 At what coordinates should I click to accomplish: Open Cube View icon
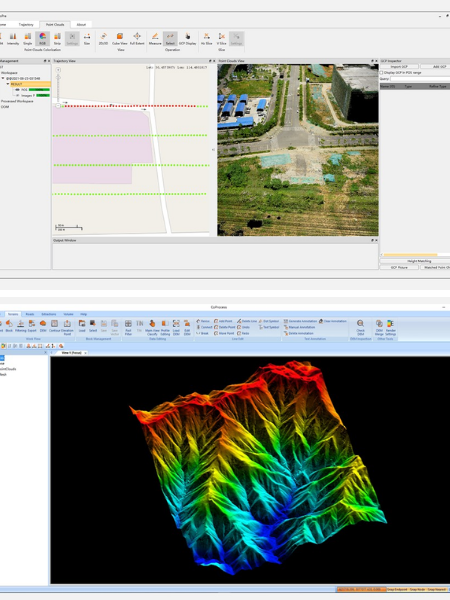[x=120, y=38]
